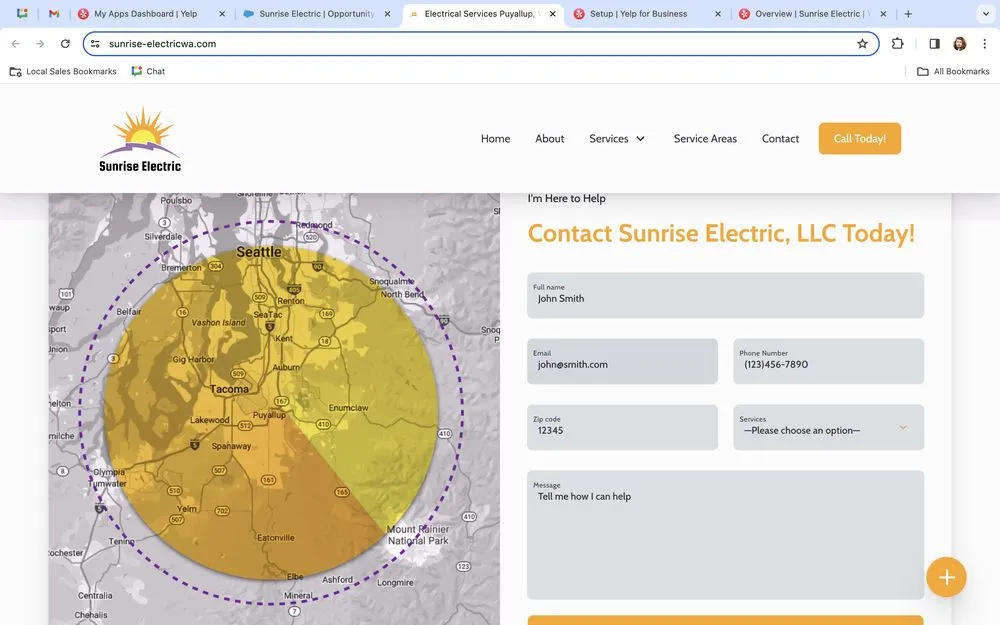
Task: Open the Local Sales Bookmarks folder
Action: (x=63, y=71)
